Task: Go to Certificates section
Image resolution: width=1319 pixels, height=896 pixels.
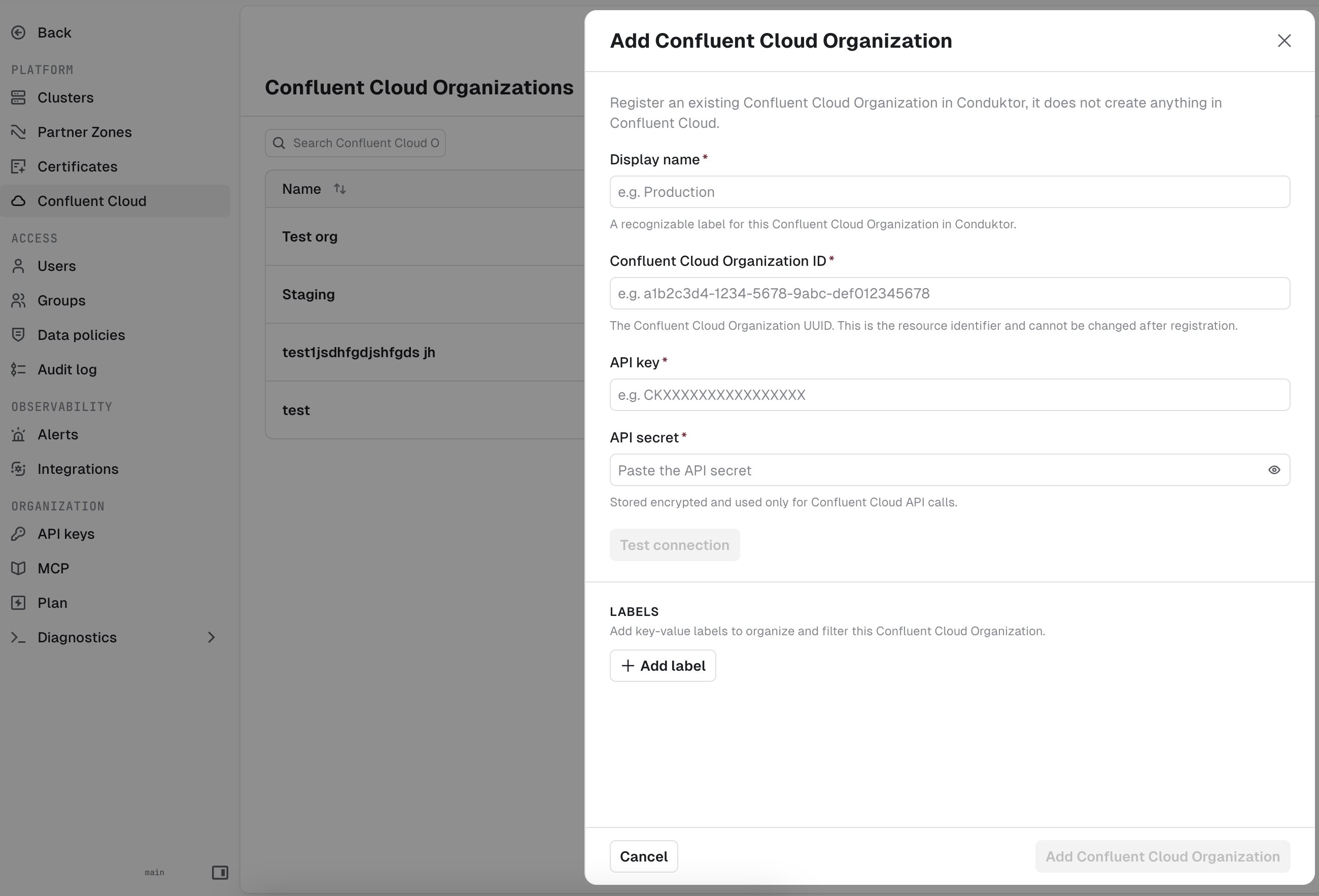Action: (115, 167)
